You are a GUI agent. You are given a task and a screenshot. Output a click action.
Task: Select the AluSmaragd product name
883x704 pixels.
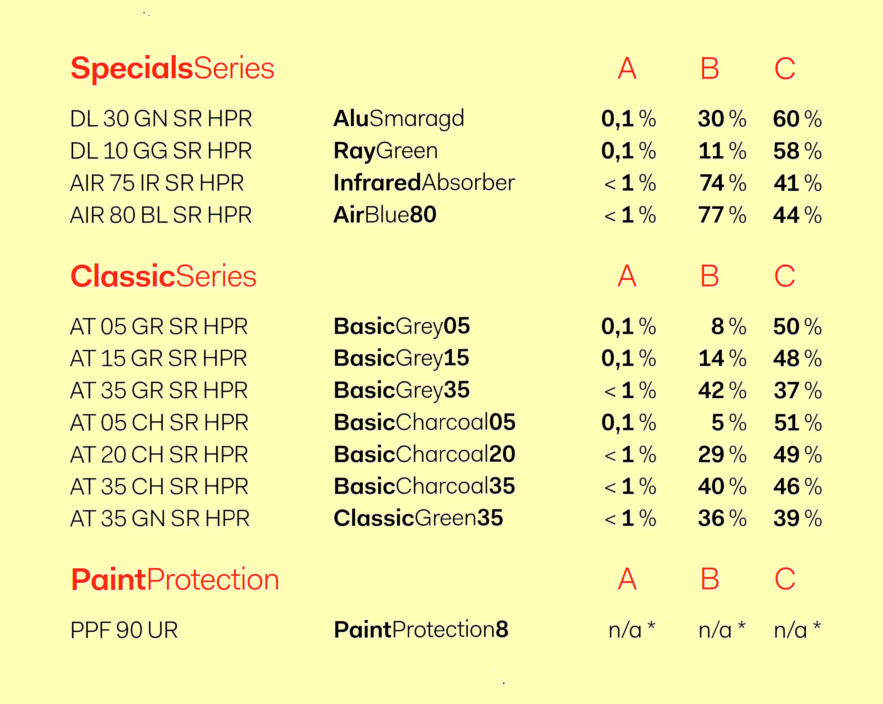[399, 119]
